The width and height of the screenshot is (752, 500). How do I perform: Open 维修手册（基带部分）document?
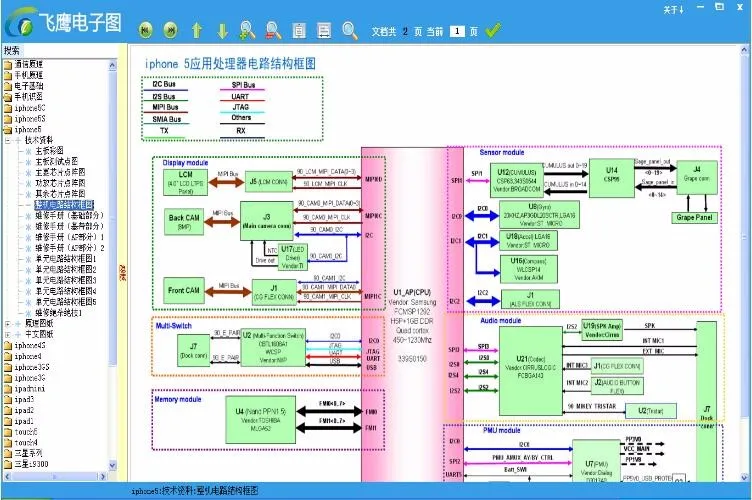[x=70, y=226]
